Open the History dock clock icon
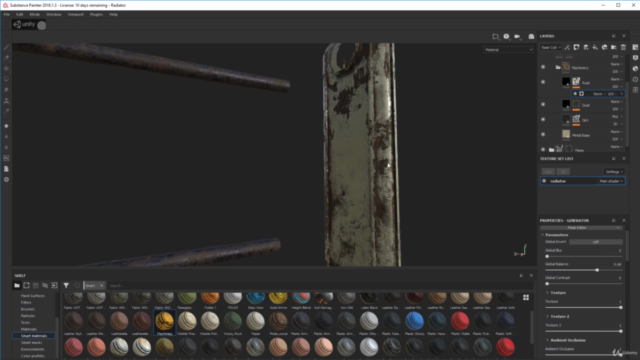This screenshot has width=640, height=360. pyautogui.click(x=636, y=79)
